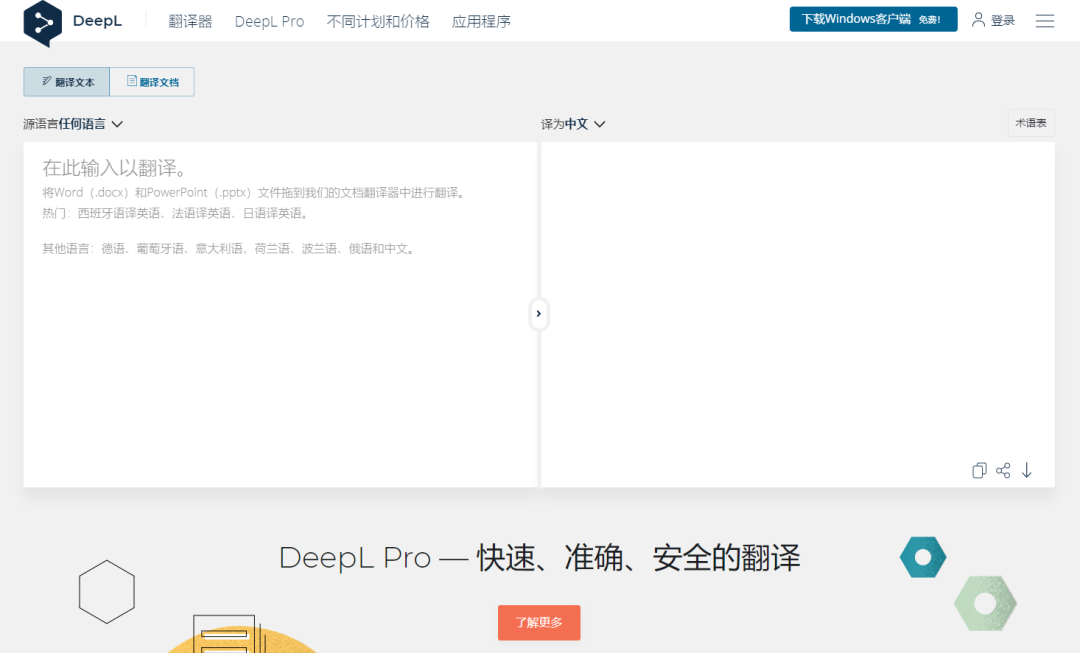Download translation with the down-arrow icon
This screenshot has width=1080, height=653.
(1027, 470)
